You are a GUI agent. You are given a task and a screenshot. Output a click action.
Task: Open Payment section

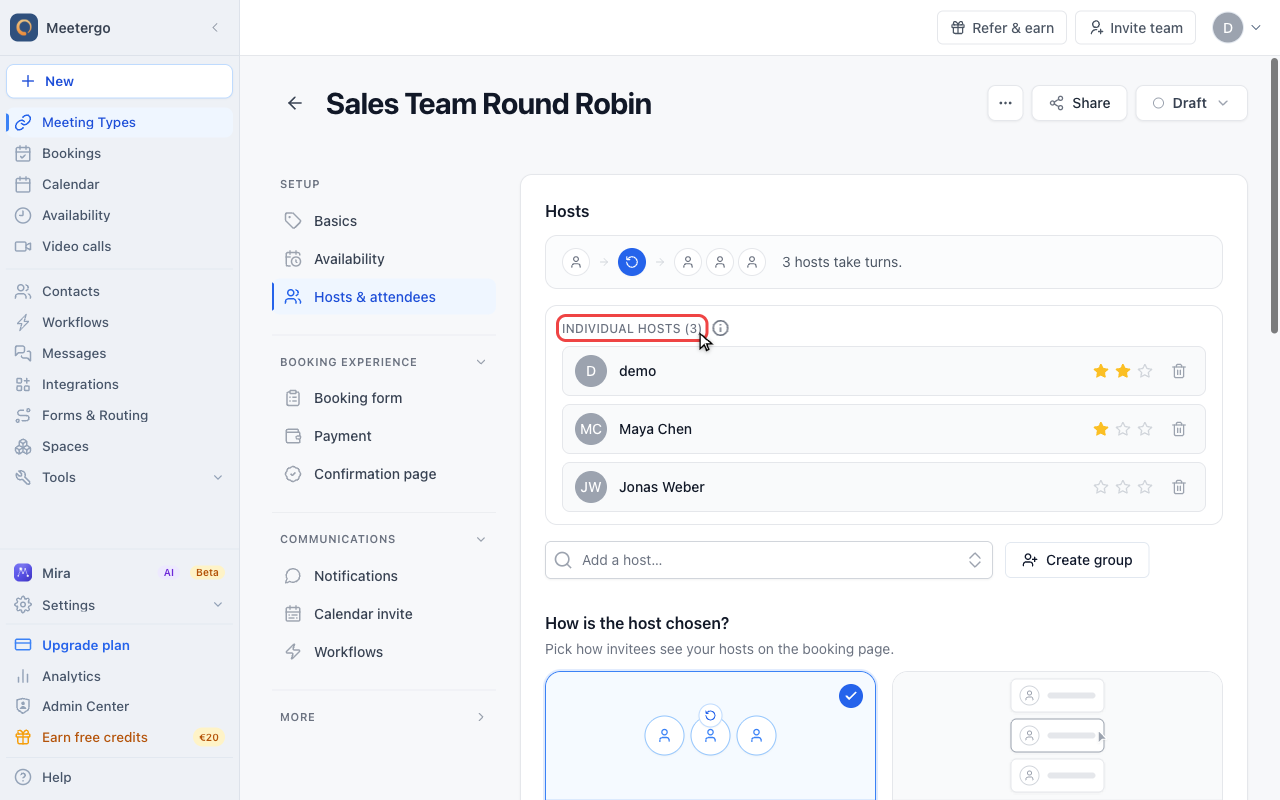(x=384, y=436)
